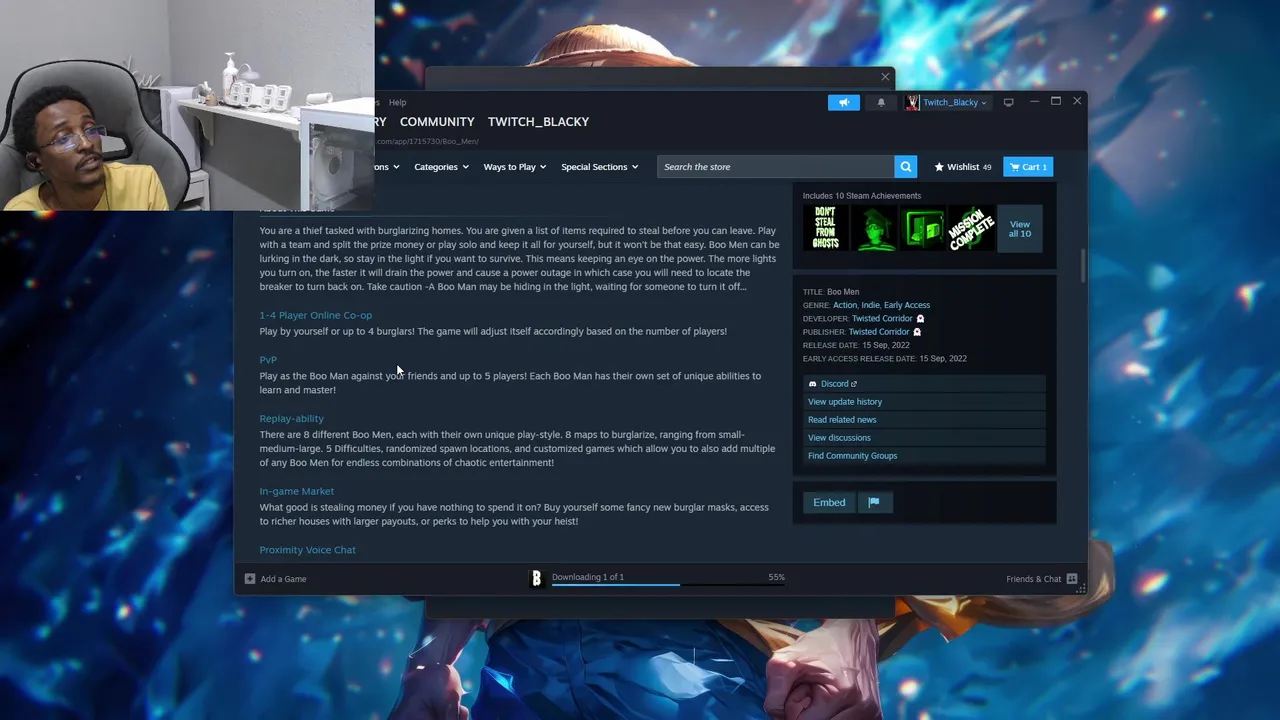Click ghost icon beside Developer name

click(x=920, y=319)
